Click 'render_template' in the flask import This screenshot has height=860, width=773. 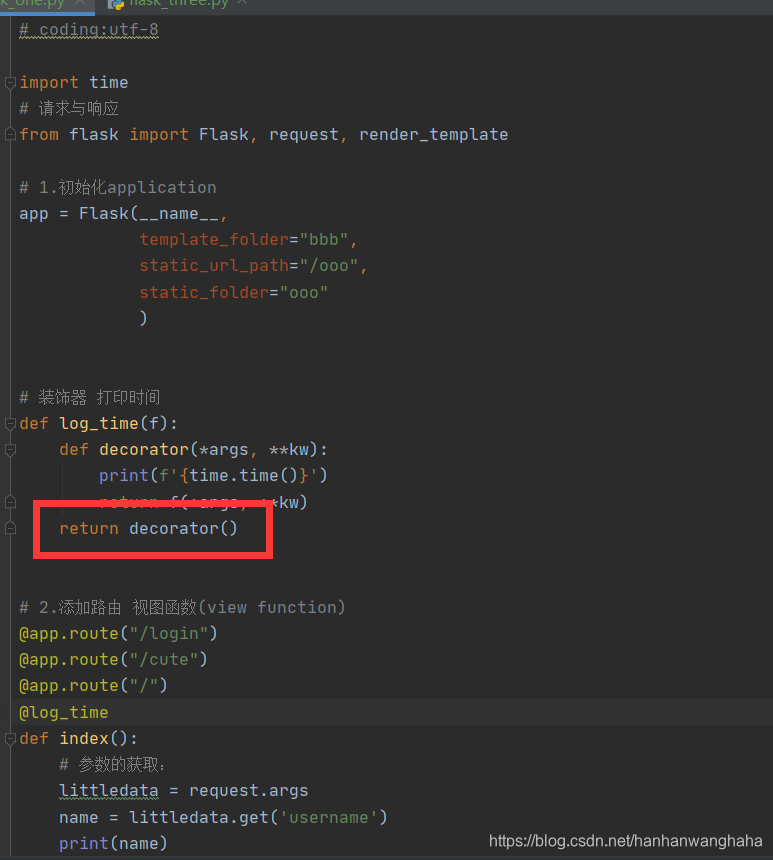[433, 135]
